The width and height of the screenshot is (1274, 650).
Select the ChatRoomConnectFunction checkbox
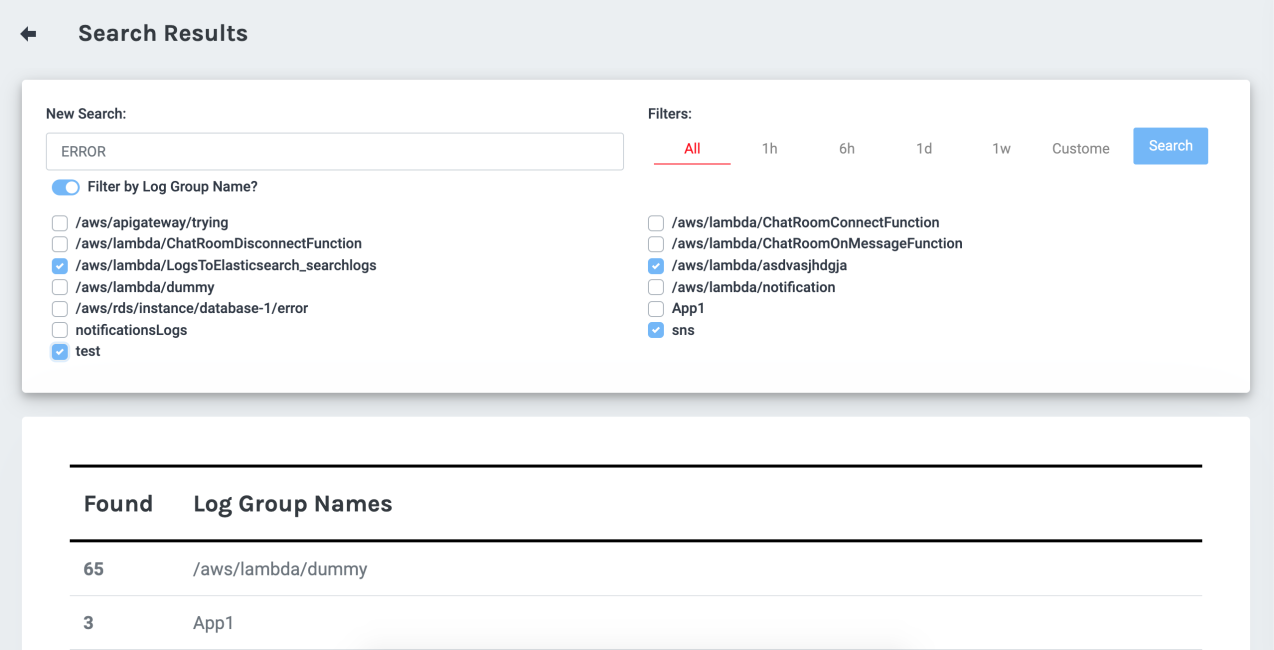point(656,223)
